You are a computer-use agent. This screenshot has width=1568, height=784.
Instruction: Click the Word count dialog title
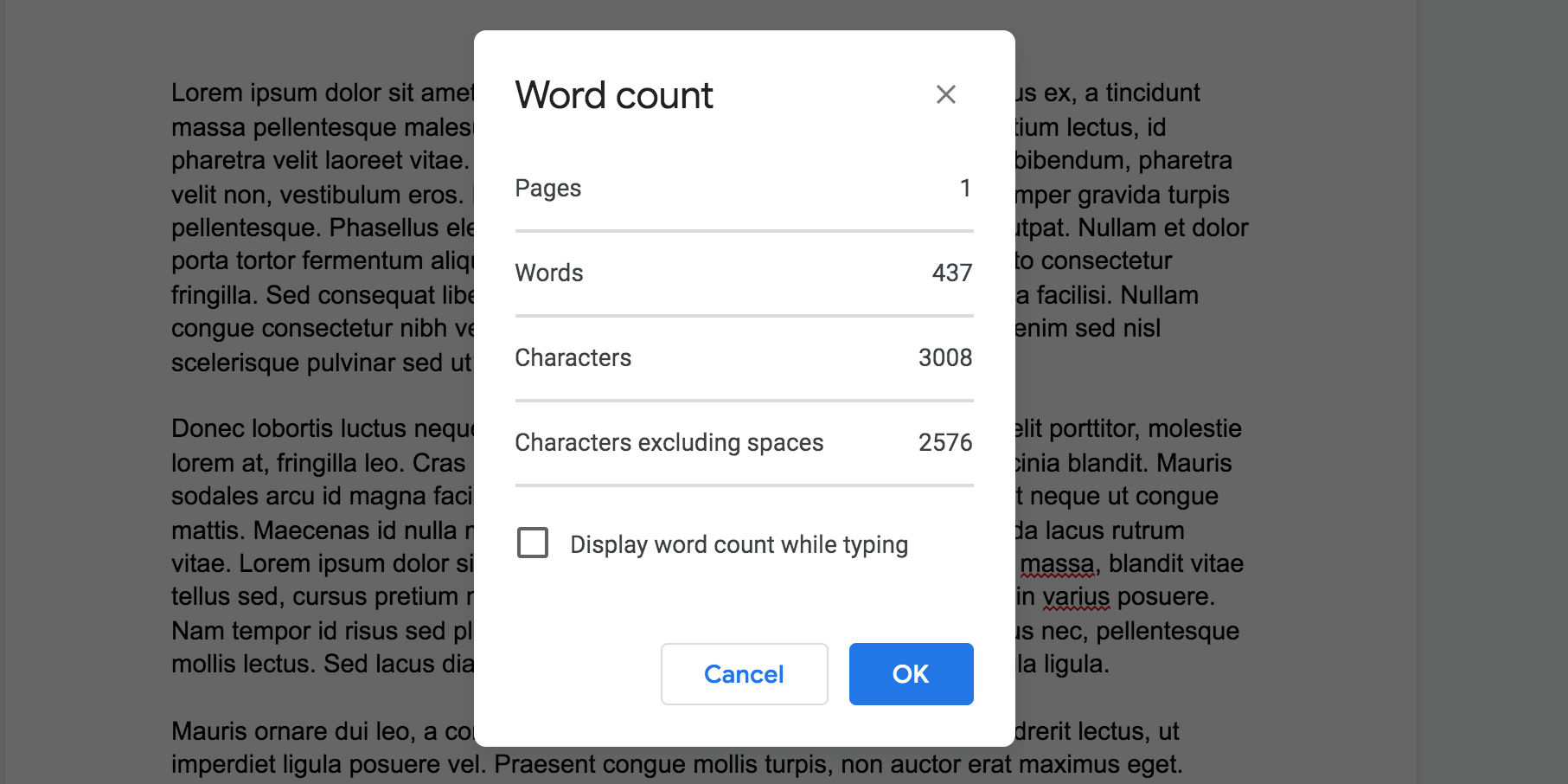coord(613,95)
